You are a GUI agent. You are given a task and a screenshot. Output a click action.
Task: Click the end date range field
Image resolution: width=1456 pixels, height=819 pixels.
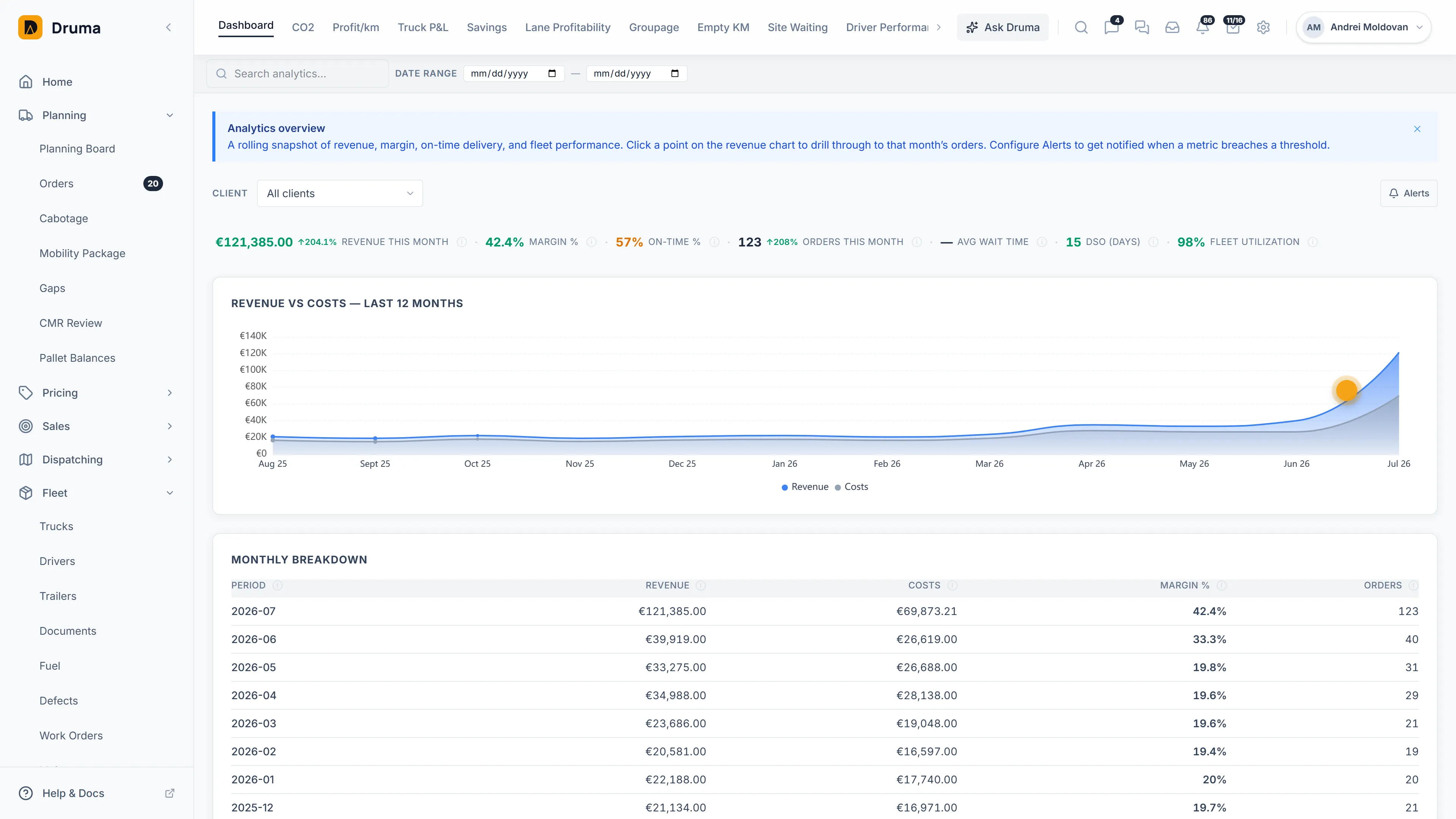tap(637, 74)
